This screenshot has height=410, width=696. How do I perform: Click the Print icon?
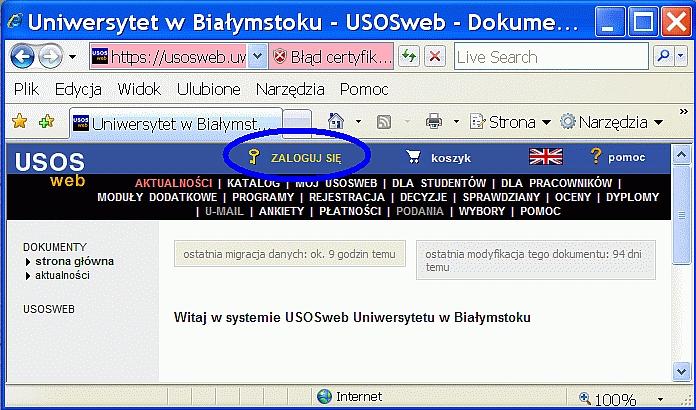(x=434, y=121)
